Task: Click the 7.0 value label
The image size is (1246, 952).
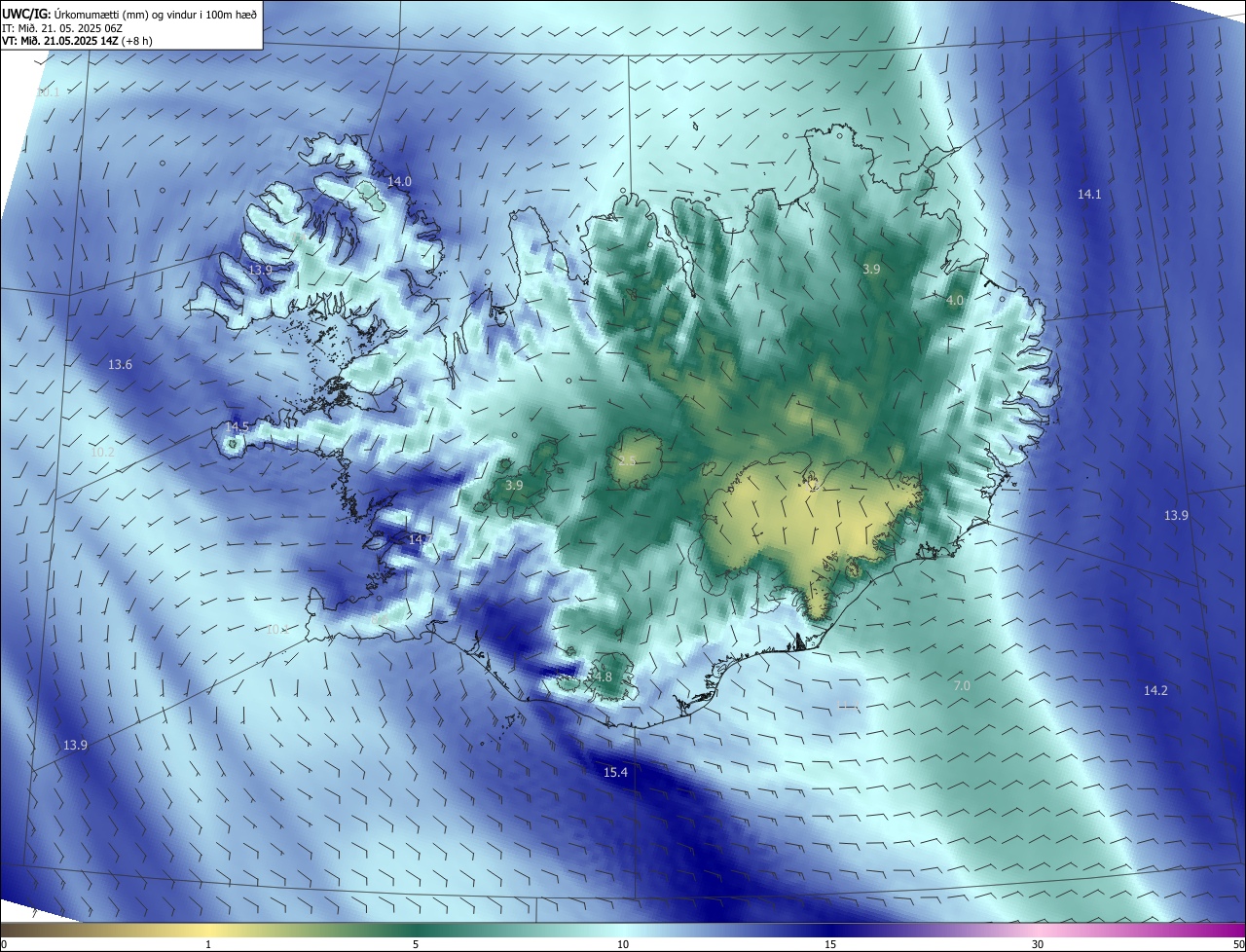Action: (962, 686)
